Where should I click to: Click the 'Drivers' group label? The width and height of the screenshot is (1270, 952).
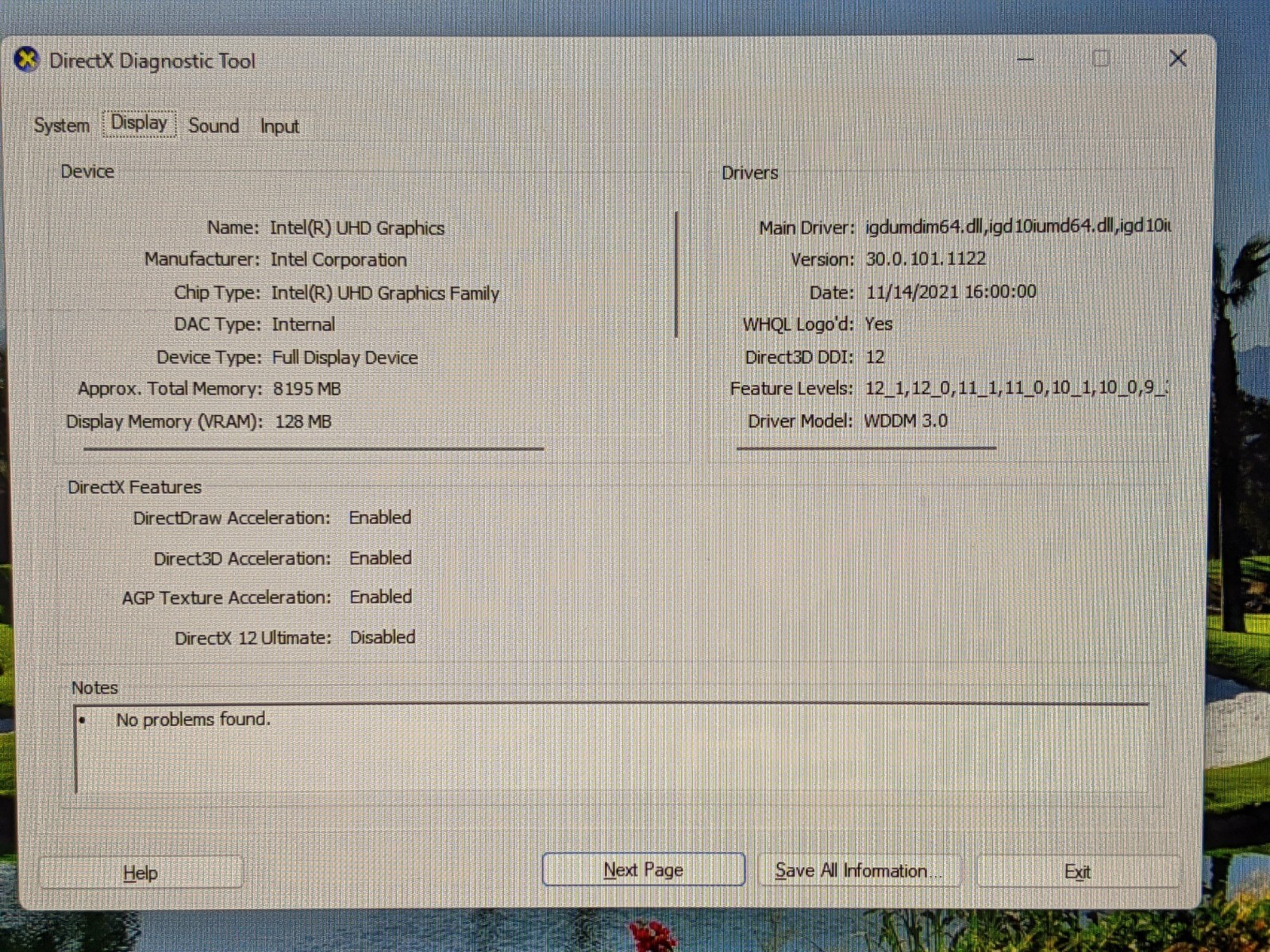click(x=749, y=173)
